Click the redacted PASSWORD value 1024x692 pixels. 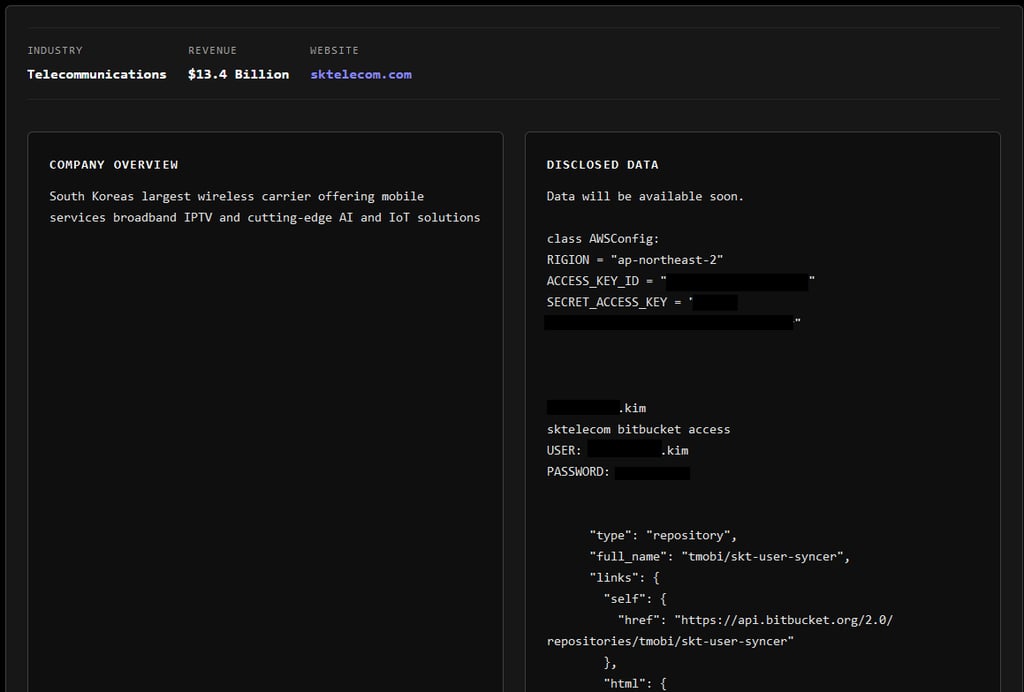point(652,473)
